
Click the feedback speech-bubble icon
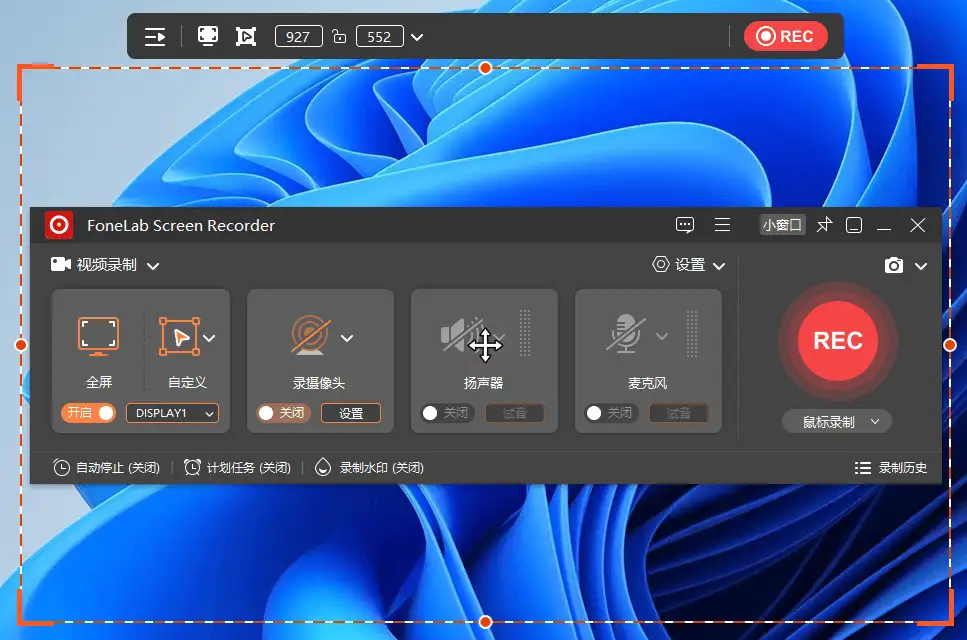coord(685,225)
